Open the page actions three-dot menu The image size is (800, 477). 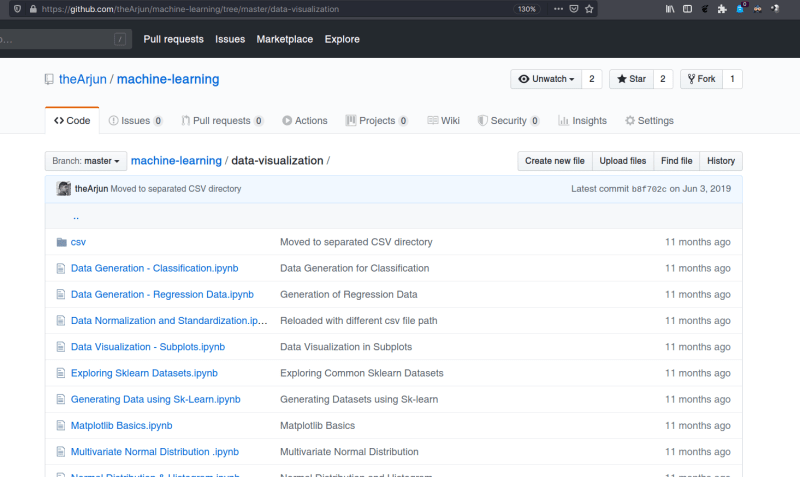(x=558, y=9)
